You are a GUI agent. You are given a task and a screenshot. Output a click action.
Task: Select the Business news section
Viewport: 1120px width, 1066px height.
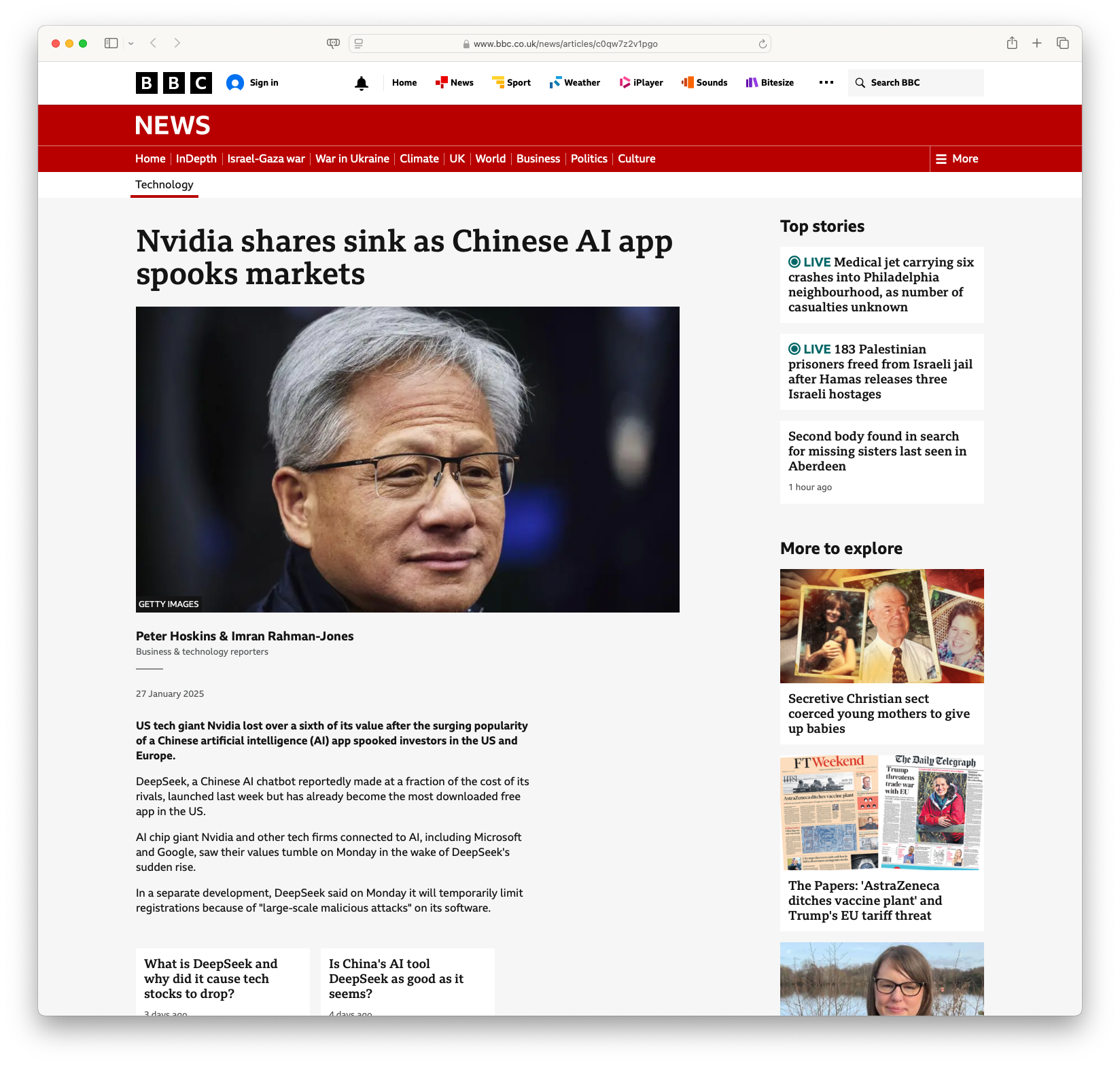538,159
